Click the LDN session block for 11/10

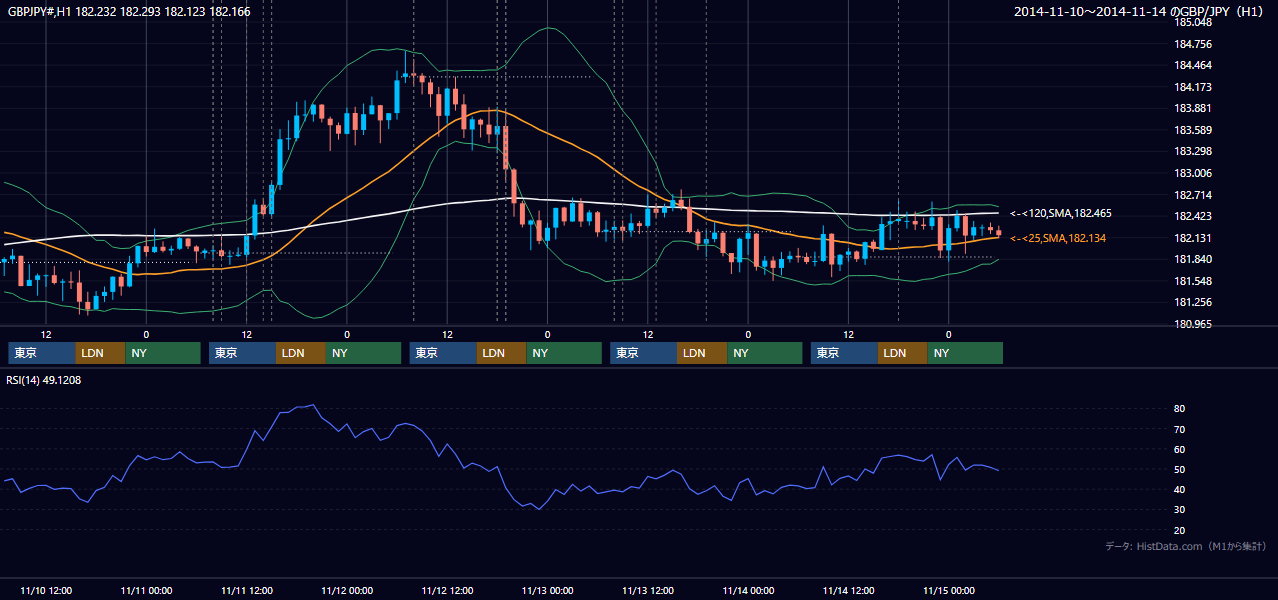click(x=100, y=353)
